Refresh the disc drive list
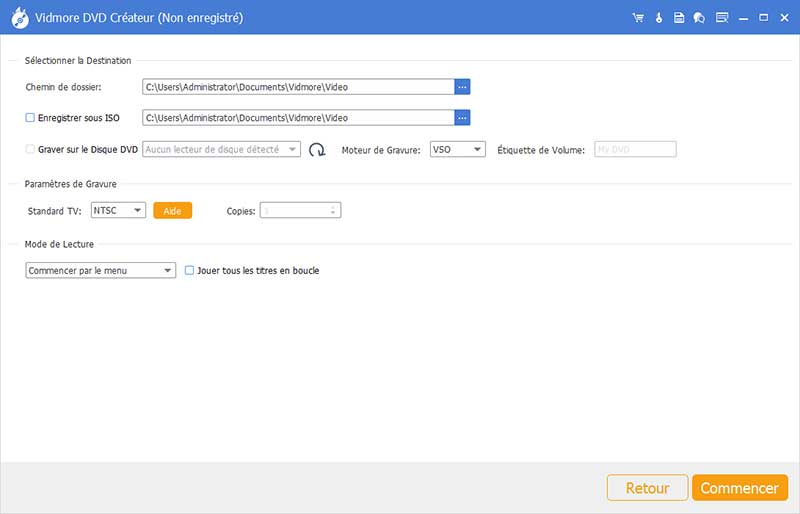The height and width of the screenshot is (514, 800). click(317, 150)
